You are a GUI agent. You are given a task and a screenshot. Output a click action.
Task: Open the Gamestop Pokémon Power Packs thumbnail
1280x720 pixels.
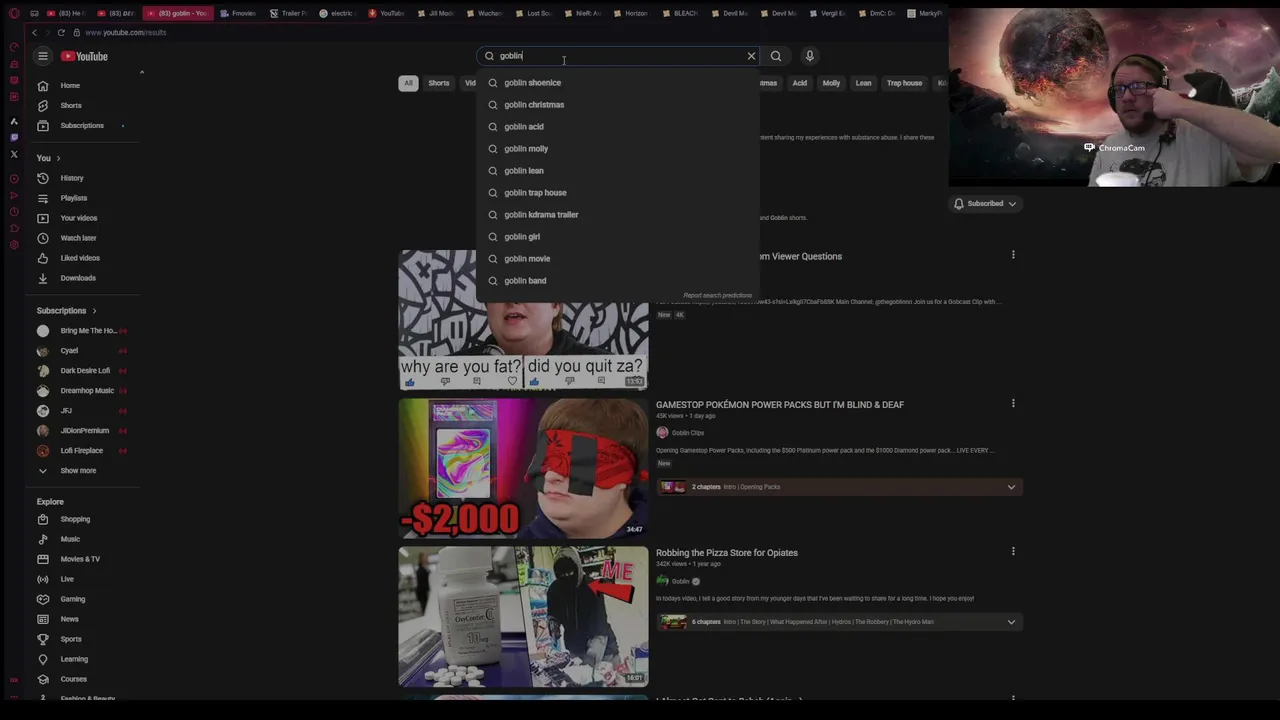tap(523, 468)
